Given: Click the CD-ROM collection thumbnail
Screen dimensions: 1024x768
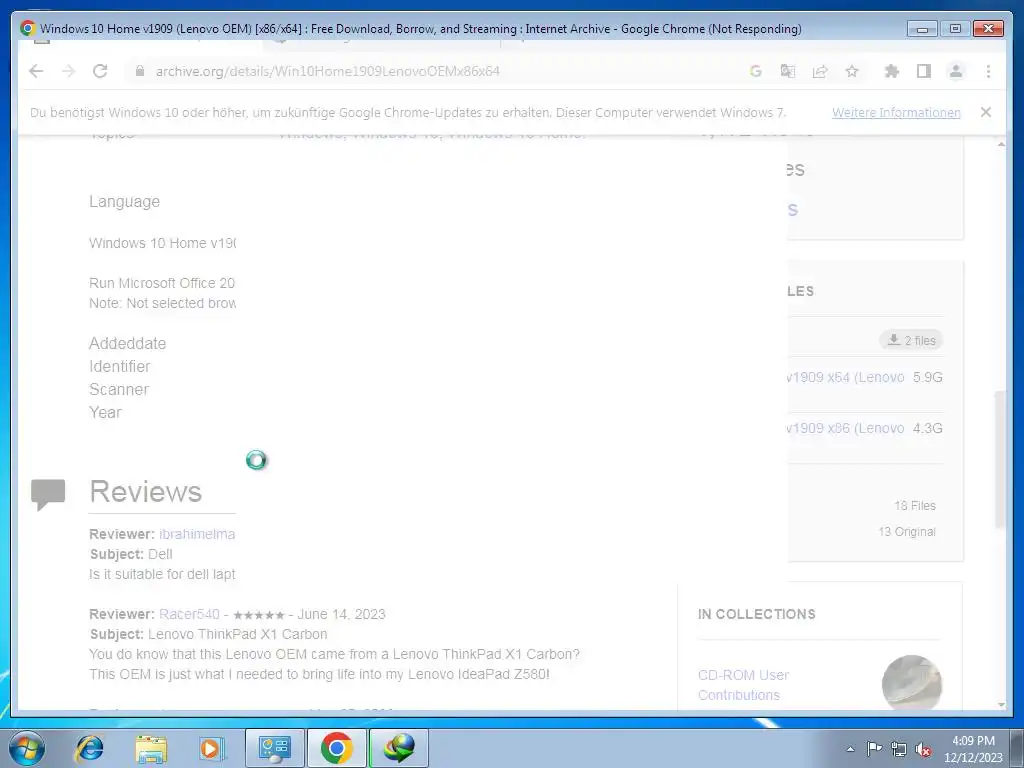Looking at the screenshot, I should click(912, 683).
